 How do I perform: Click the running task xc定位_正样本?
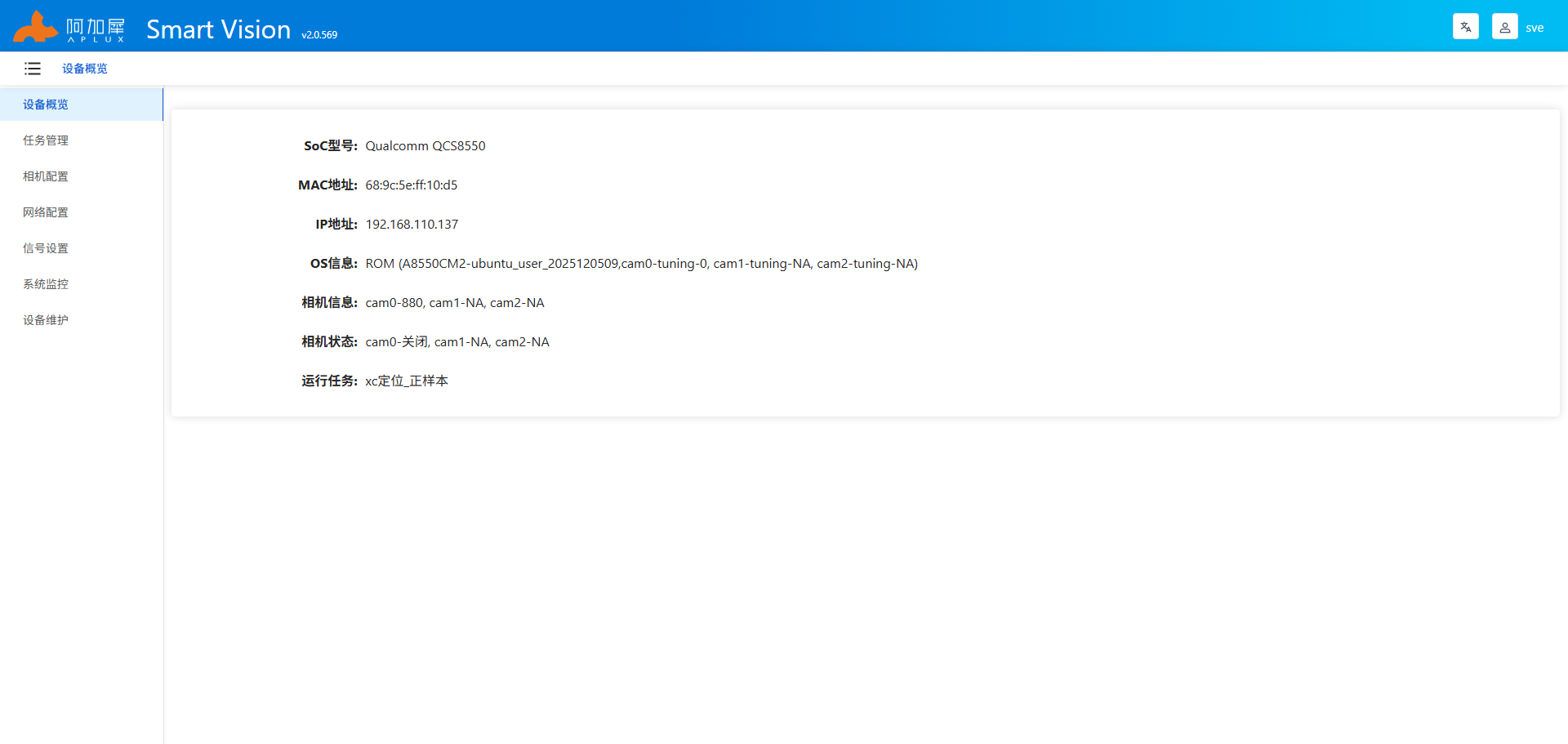[407, 381]
